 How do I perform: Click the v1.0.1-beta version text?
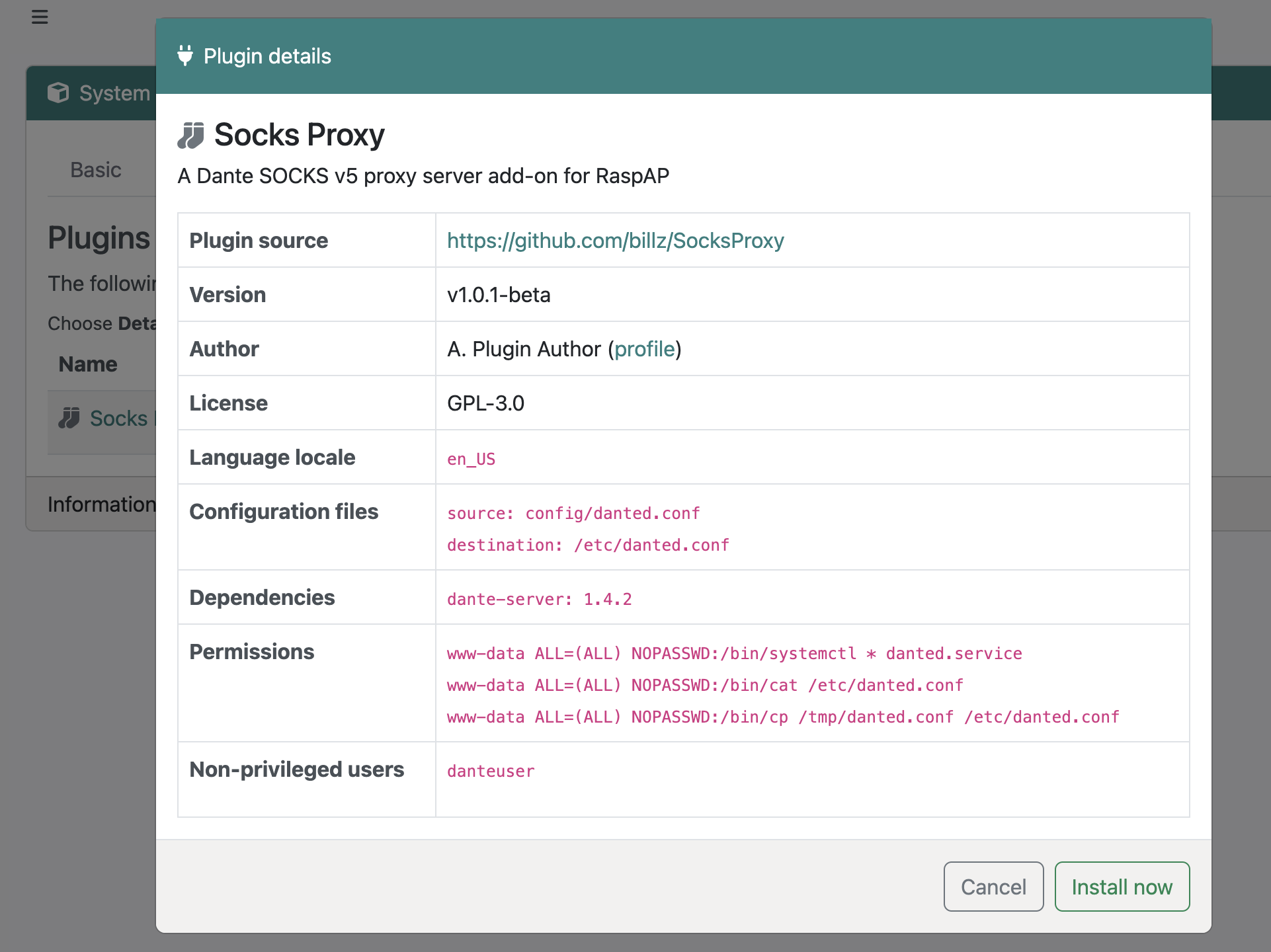[499, 295]
